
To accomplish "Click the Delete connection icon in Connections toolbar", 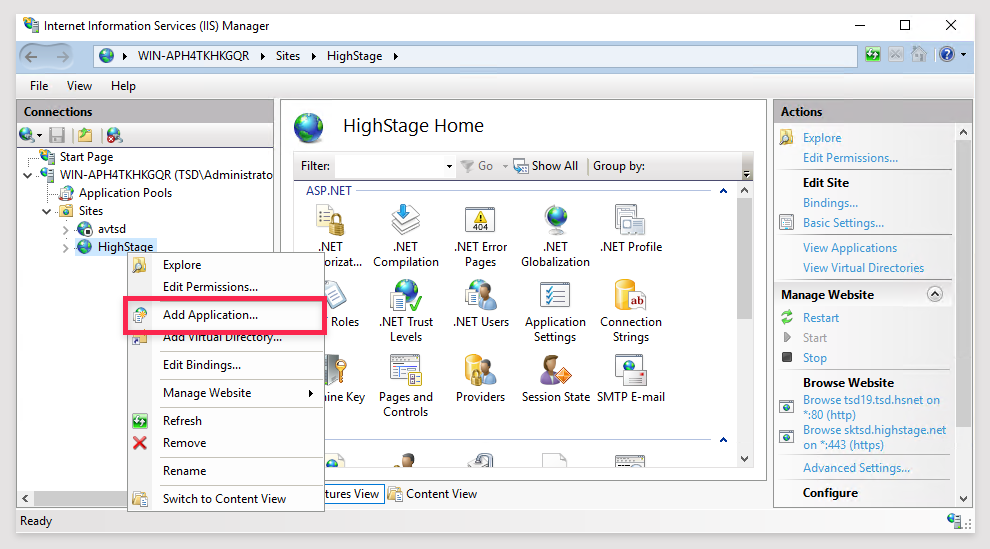I will click(114, 135).
